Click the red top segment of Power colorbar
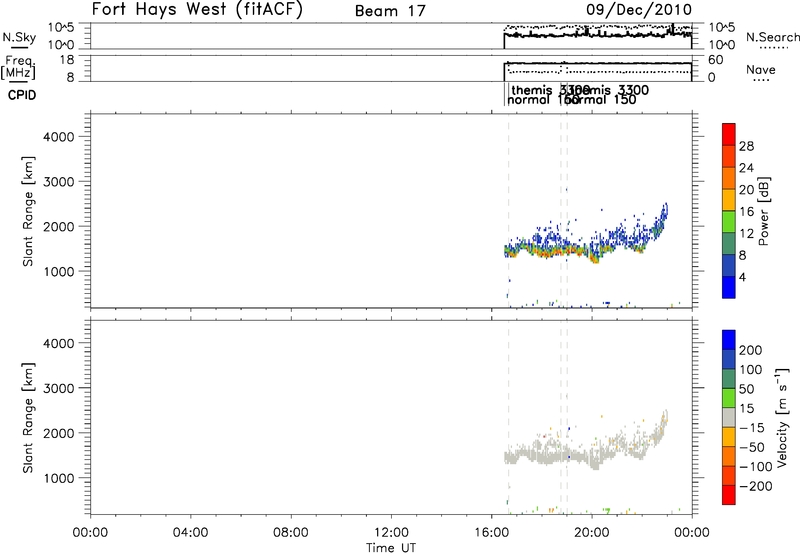This screenshot has width=800, height=554. click(x=729, y=134)
